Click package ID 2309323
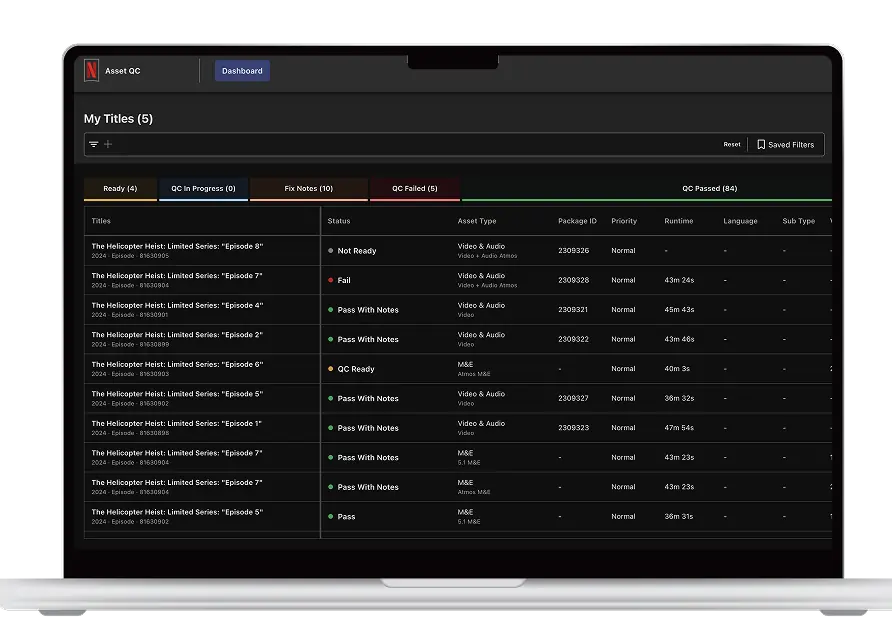The height and width of the screenshot is (624, 892). coord(573,428)
